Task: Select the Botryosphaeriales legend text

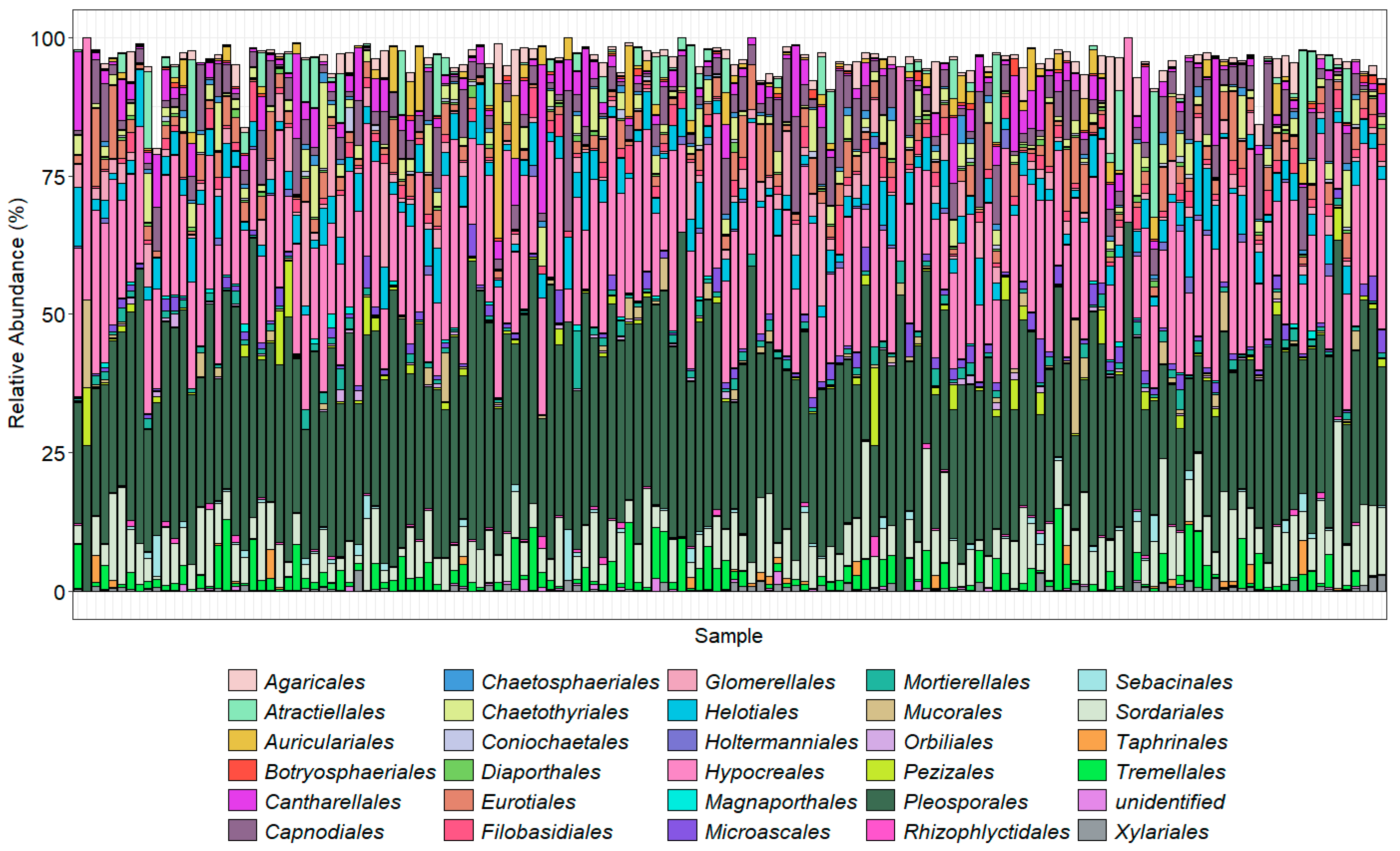Action: (x=351, y=772)
